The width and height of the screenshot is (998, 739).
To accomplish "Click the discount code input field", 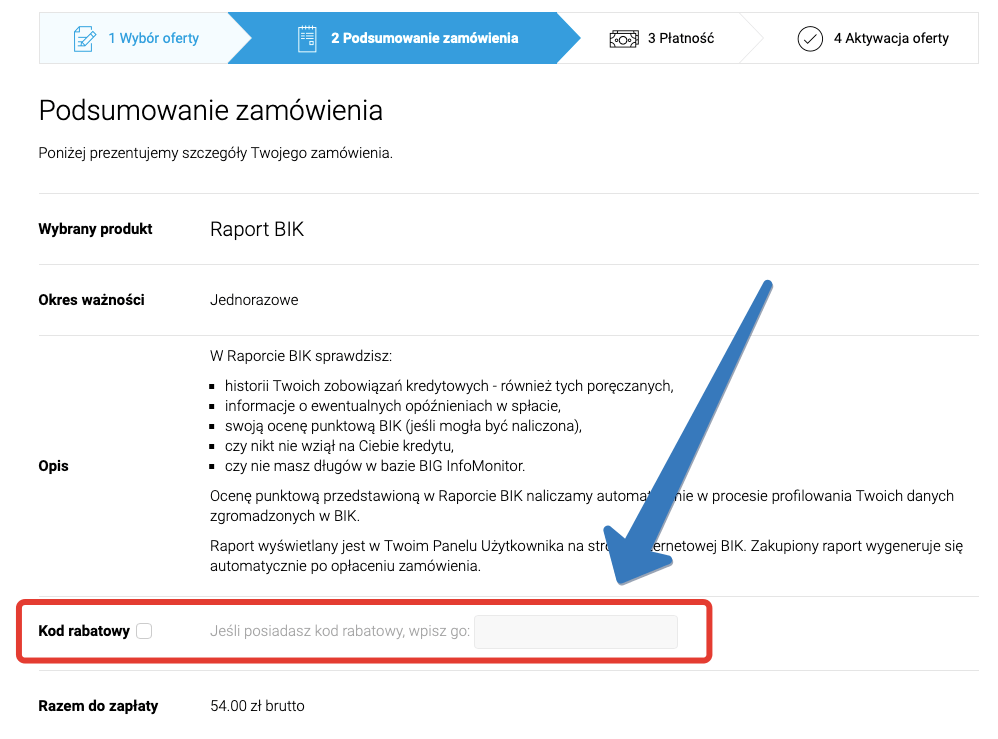I will tap(576, 631).
